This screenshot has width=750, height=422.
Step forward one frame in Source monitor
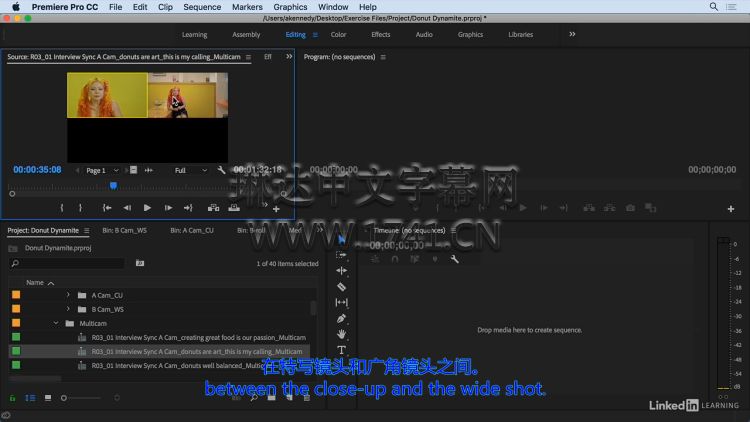click(x=168, y=208)
